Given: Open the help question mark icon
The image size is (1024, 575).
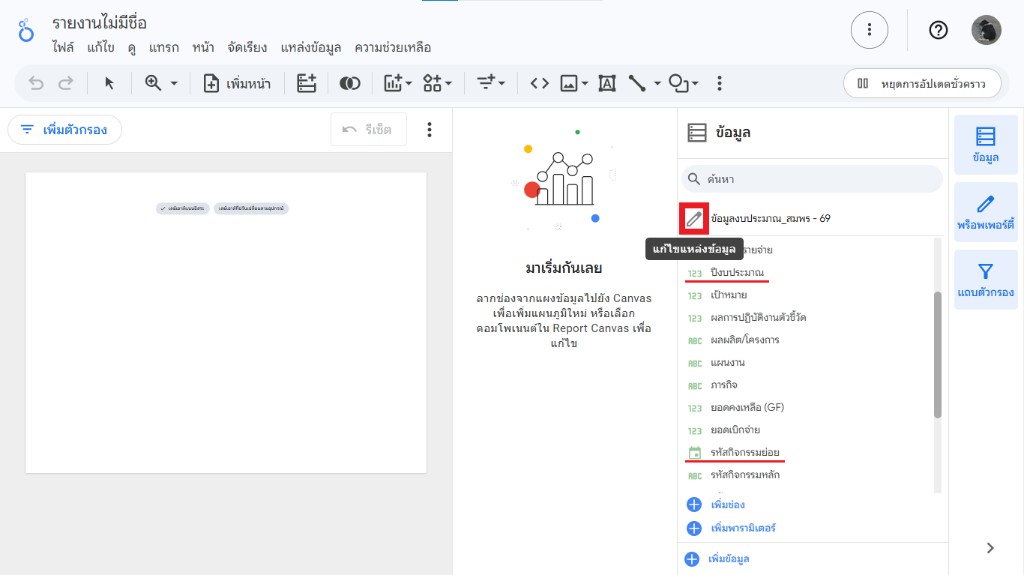Looking at the screenshot, I should 938,30.
